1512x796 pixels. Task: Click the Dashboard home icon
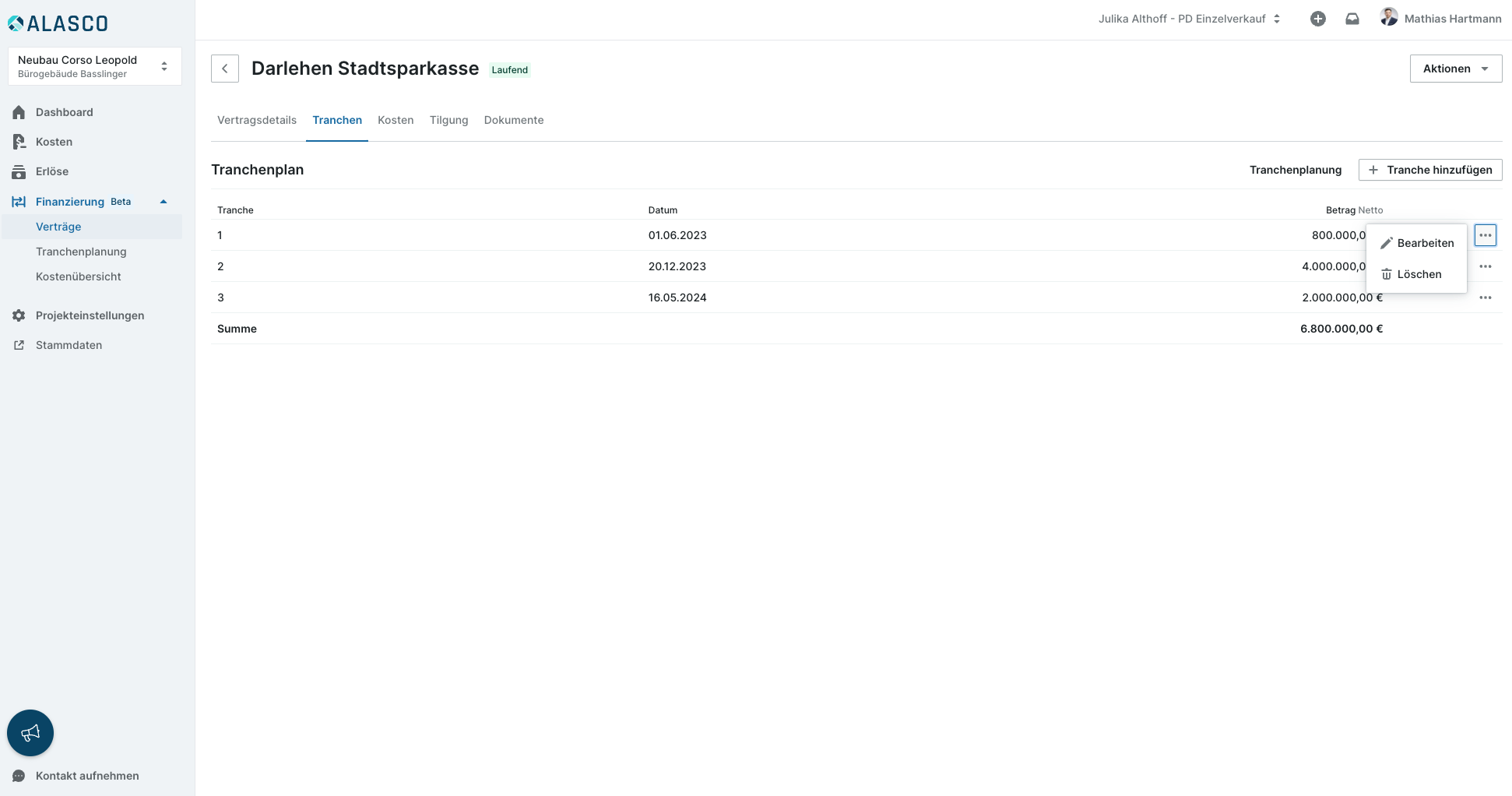click(x=19, y=112)
